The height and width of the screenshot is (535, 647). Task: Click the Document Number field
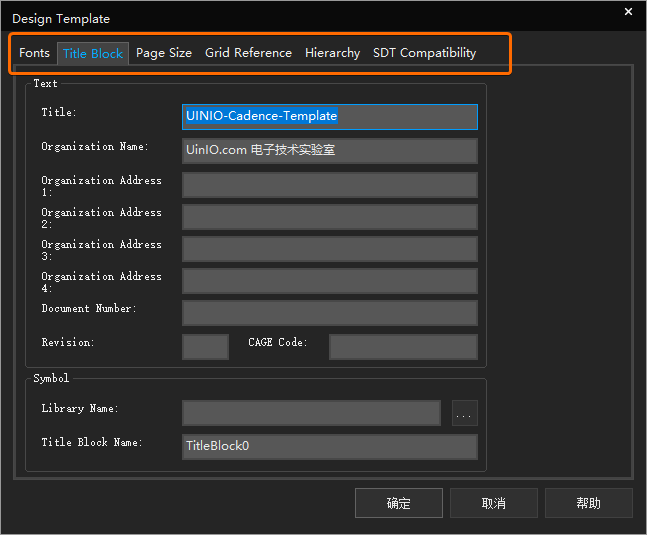pos(329,313)
